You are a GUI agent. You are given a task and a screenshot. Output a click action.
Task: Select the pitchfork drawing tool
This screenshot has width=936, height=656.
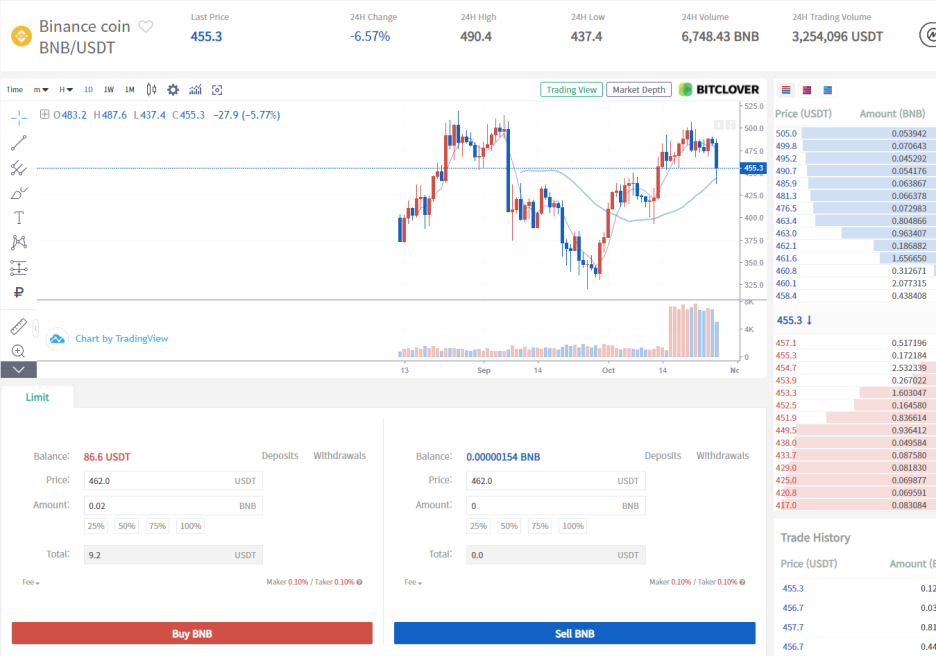[19, 168]
